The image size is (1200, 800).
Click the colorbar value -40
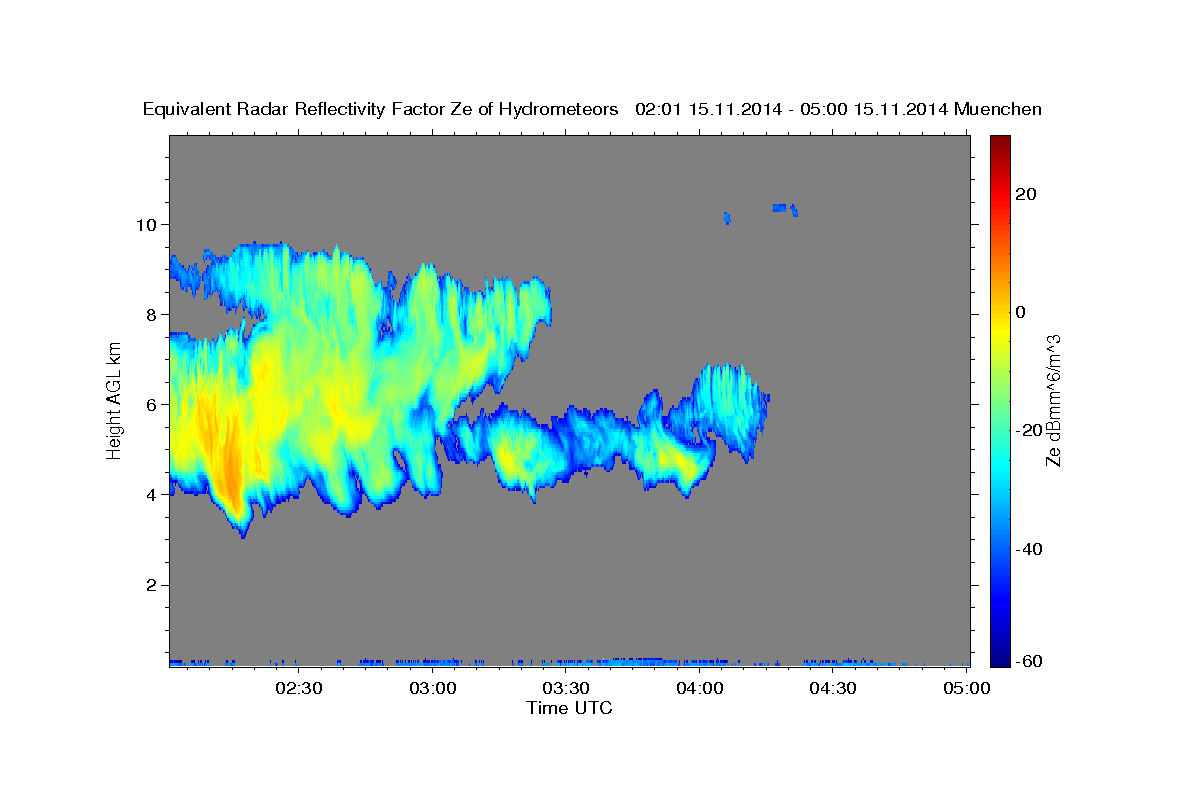1027,549
